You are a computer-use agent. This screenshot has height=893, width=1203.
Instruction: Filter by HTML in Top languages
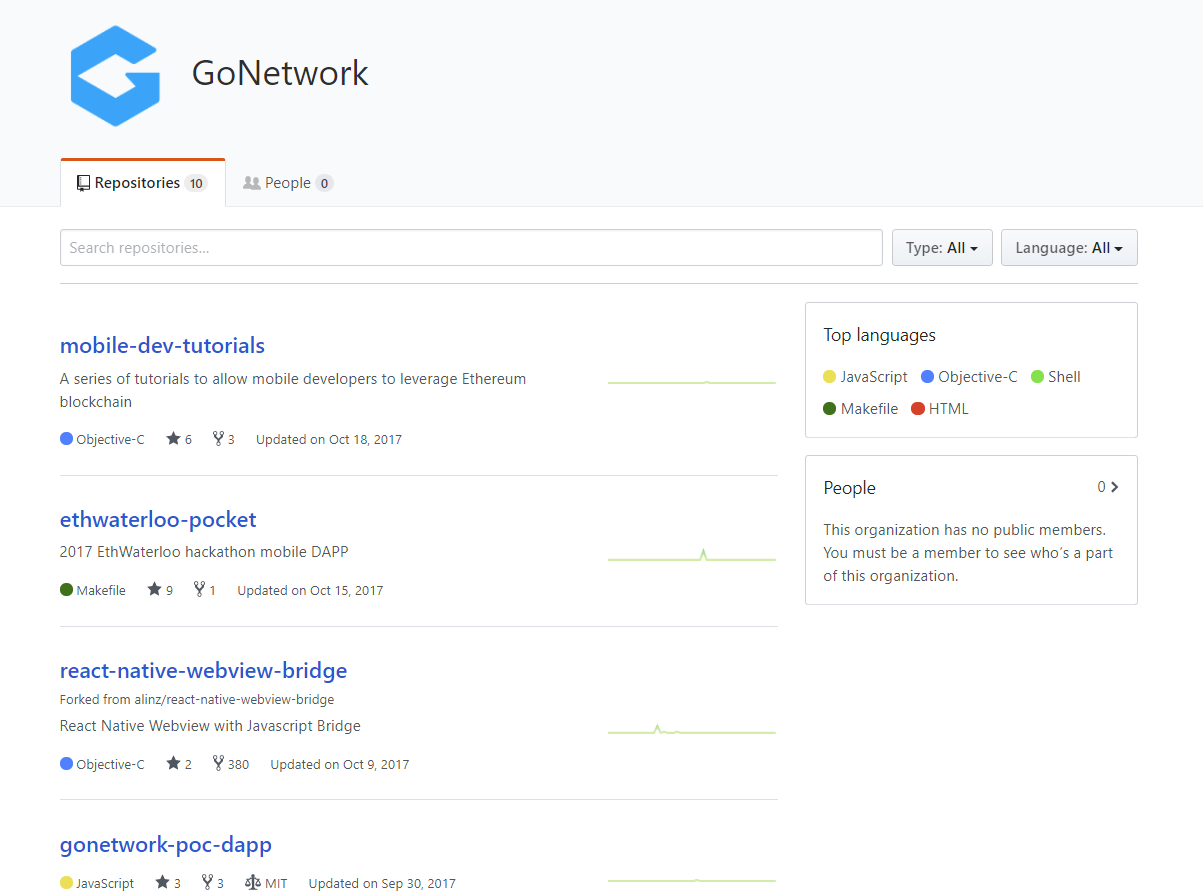[x=940, y=409]
